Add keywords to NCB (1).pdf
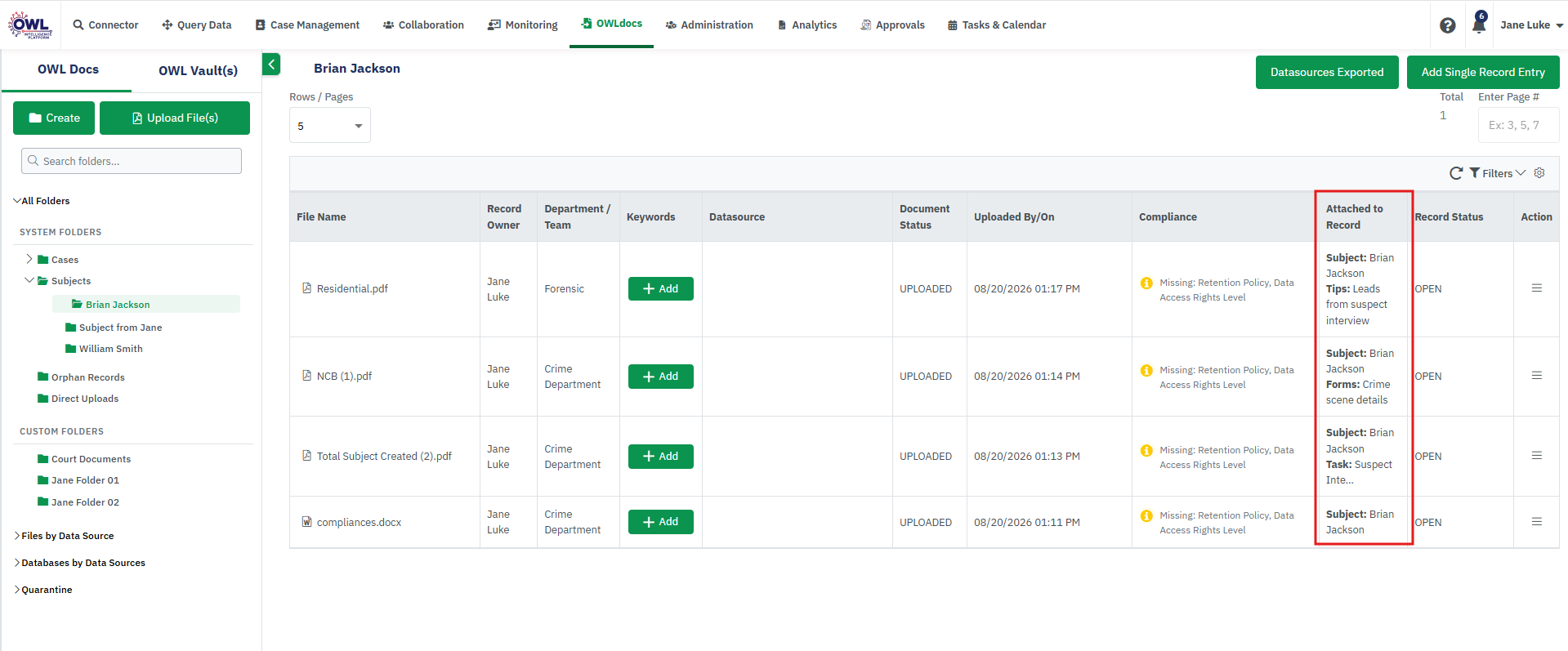 coord(661,377)
